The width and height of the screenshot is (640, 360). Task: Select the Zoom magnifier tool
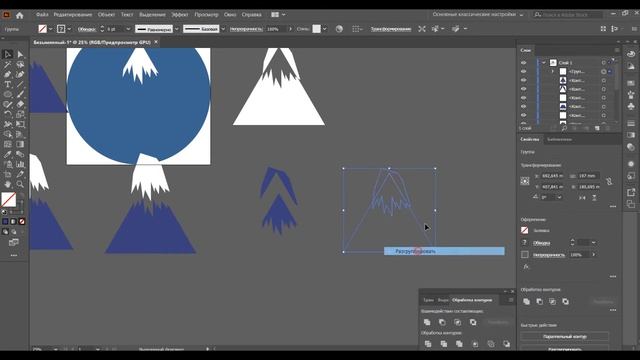[x=20, y=184]
